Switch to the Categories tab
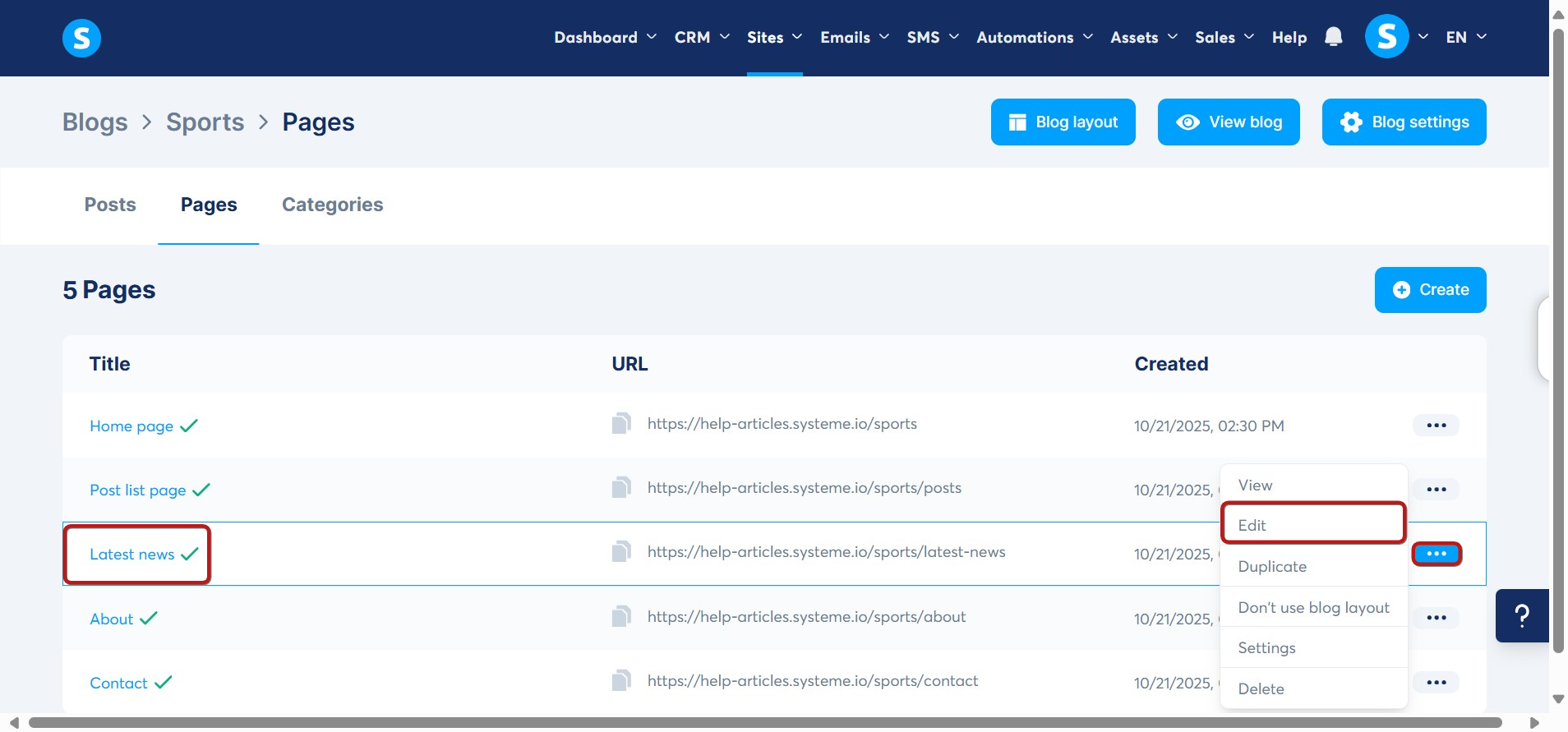 tap(332, 205)
